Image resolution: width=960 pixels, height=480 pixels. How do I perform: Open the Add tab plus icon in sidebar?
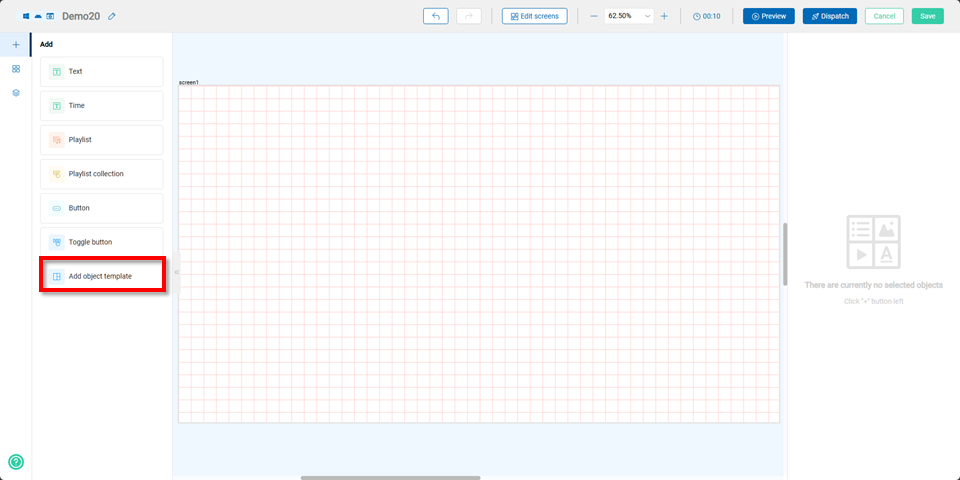(x=15, y=45)
